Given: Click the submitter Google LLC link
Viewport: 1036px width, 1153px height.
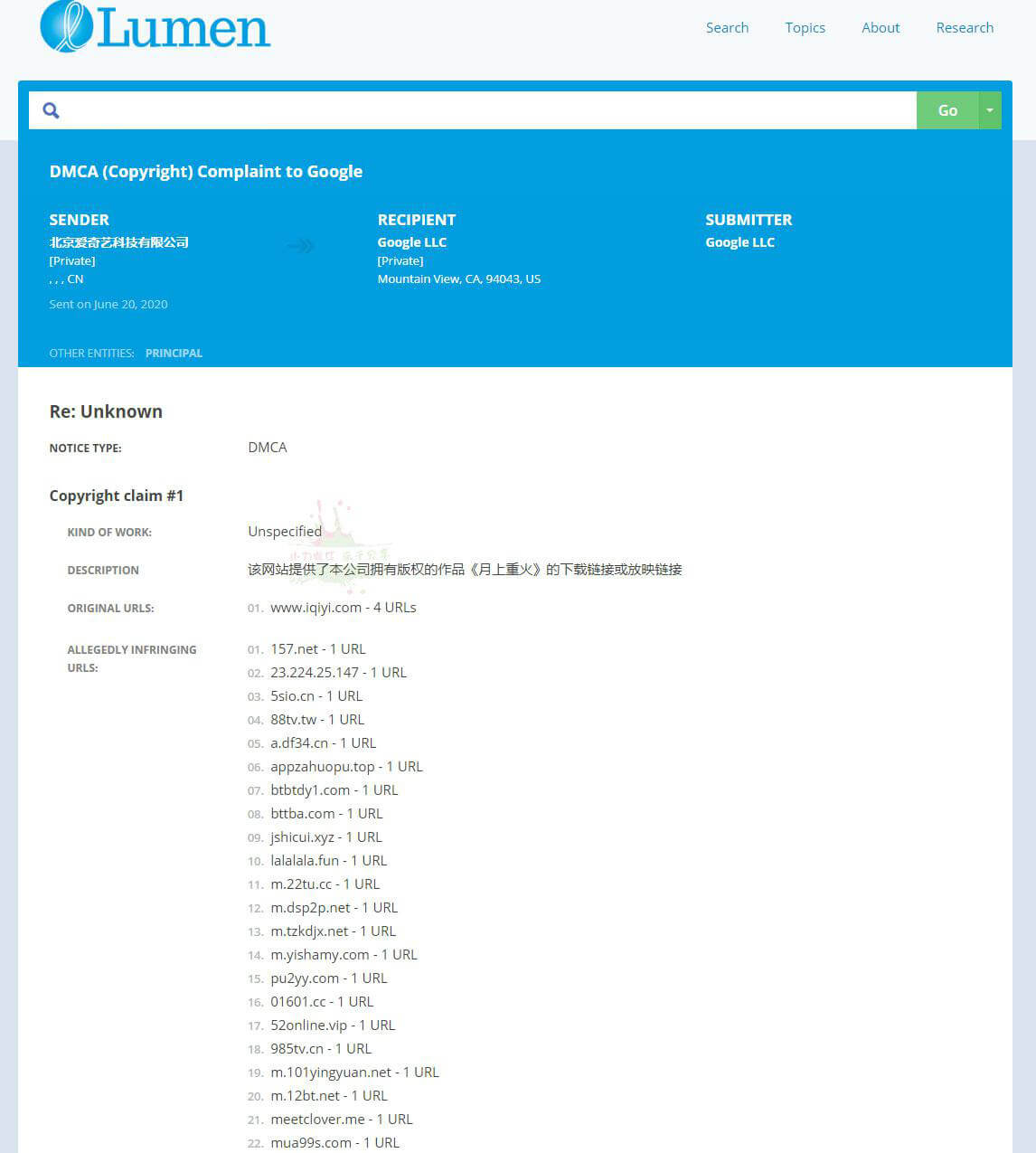Looking at the screenshot, I should (739, 242).
